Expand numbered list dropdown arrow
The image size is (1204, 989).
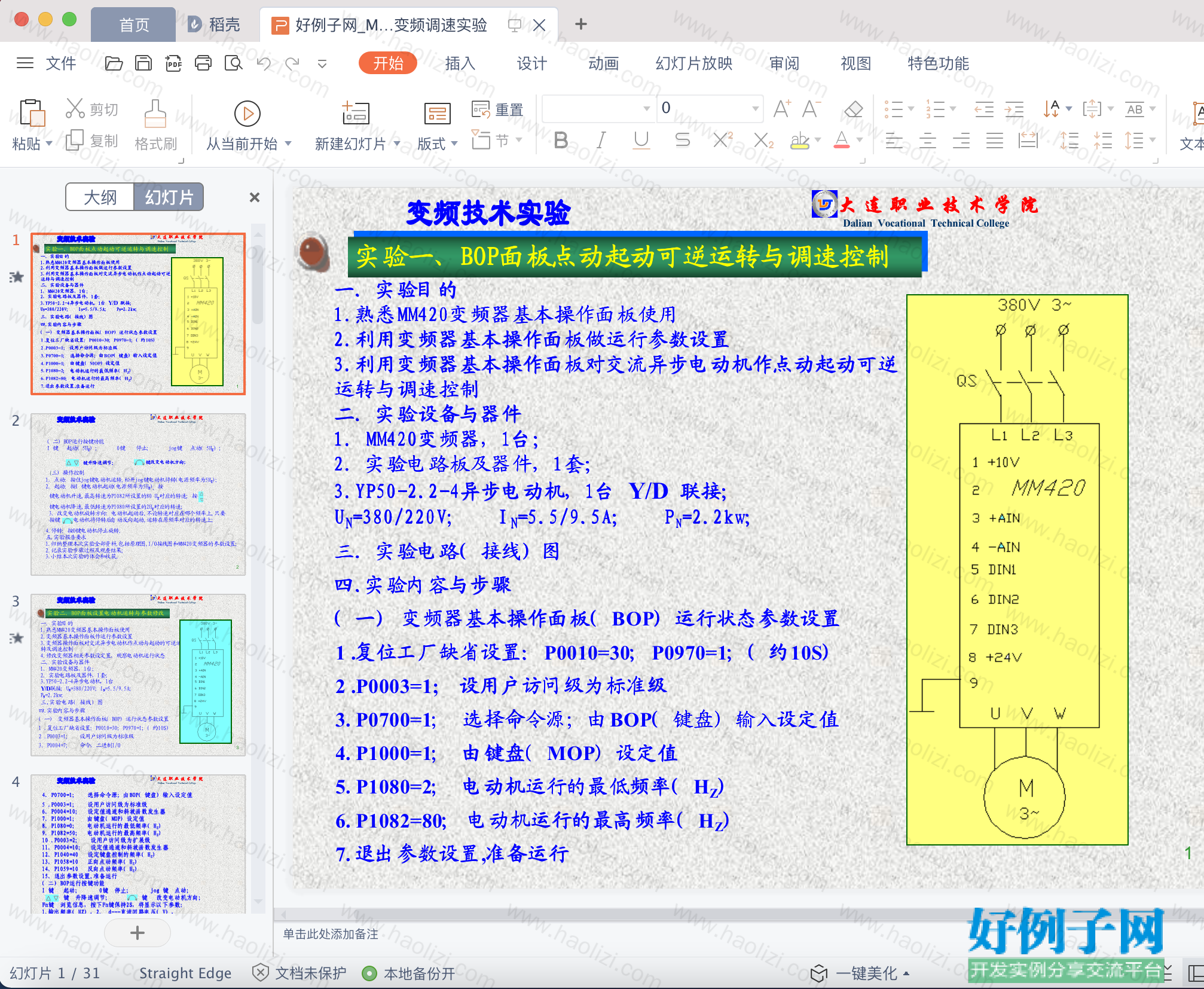(x=953, y=109)
